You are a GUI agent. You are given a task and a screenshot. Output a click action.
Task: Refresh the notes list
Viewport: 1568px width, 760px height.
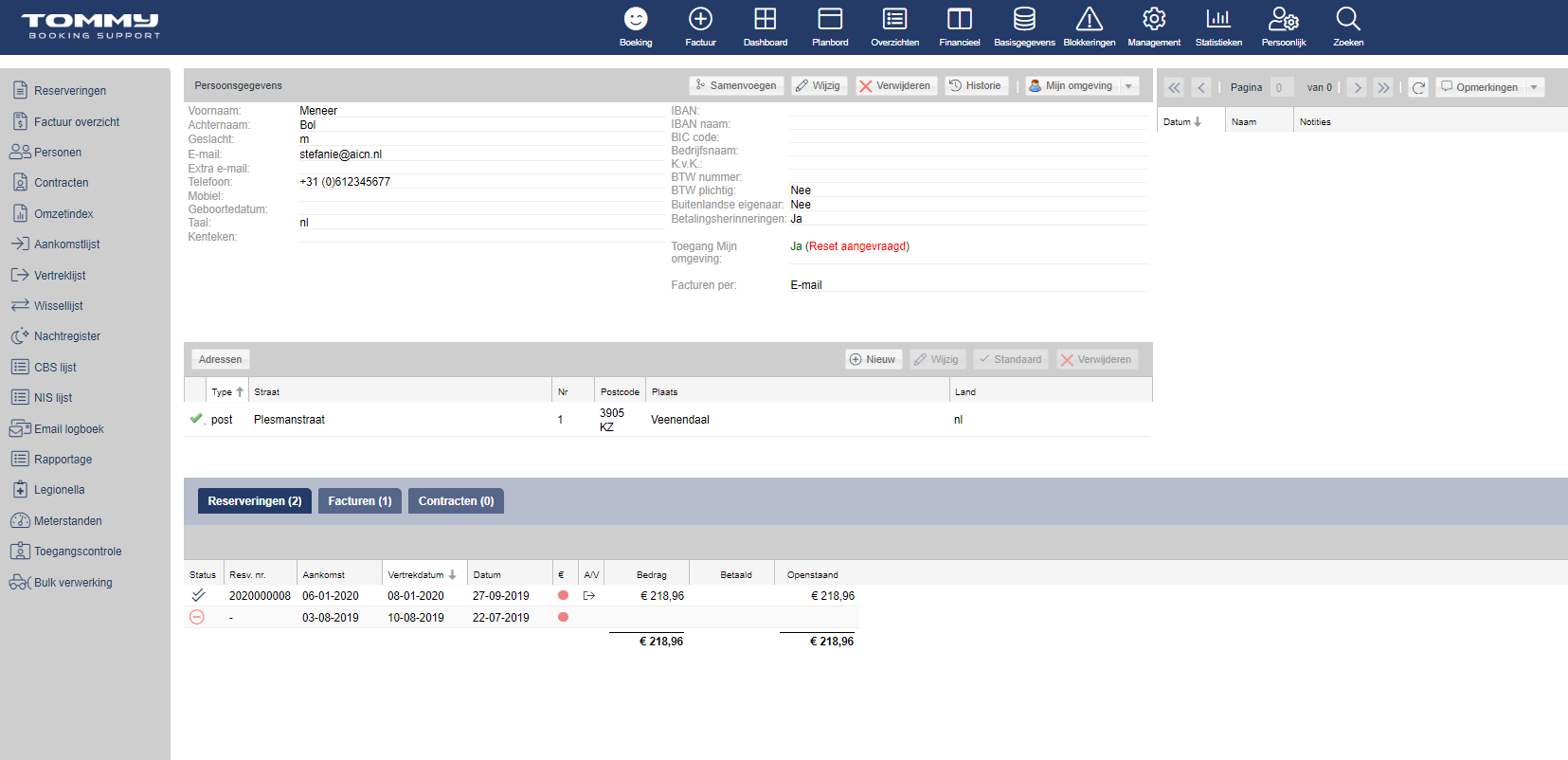tap(1418, 87)
